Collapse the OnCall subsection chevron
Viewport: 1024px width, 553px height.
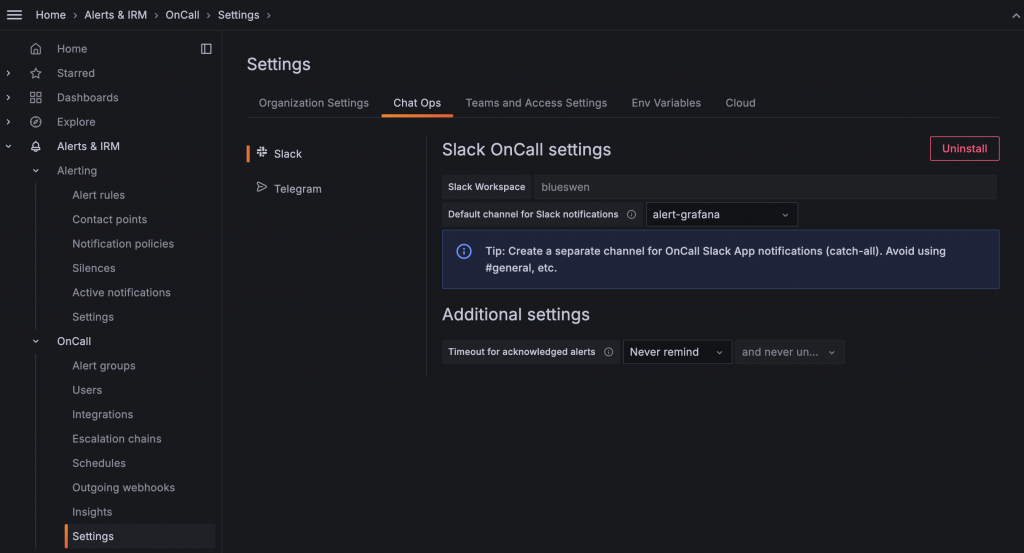pos(36,341)
